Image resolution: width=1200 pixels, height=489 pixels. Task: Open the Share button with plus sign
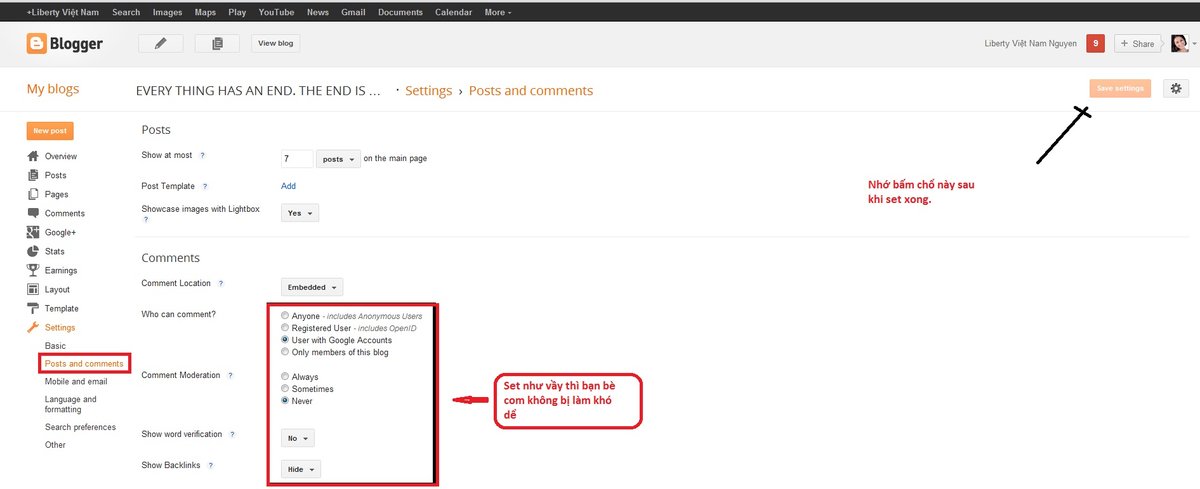1137,43
